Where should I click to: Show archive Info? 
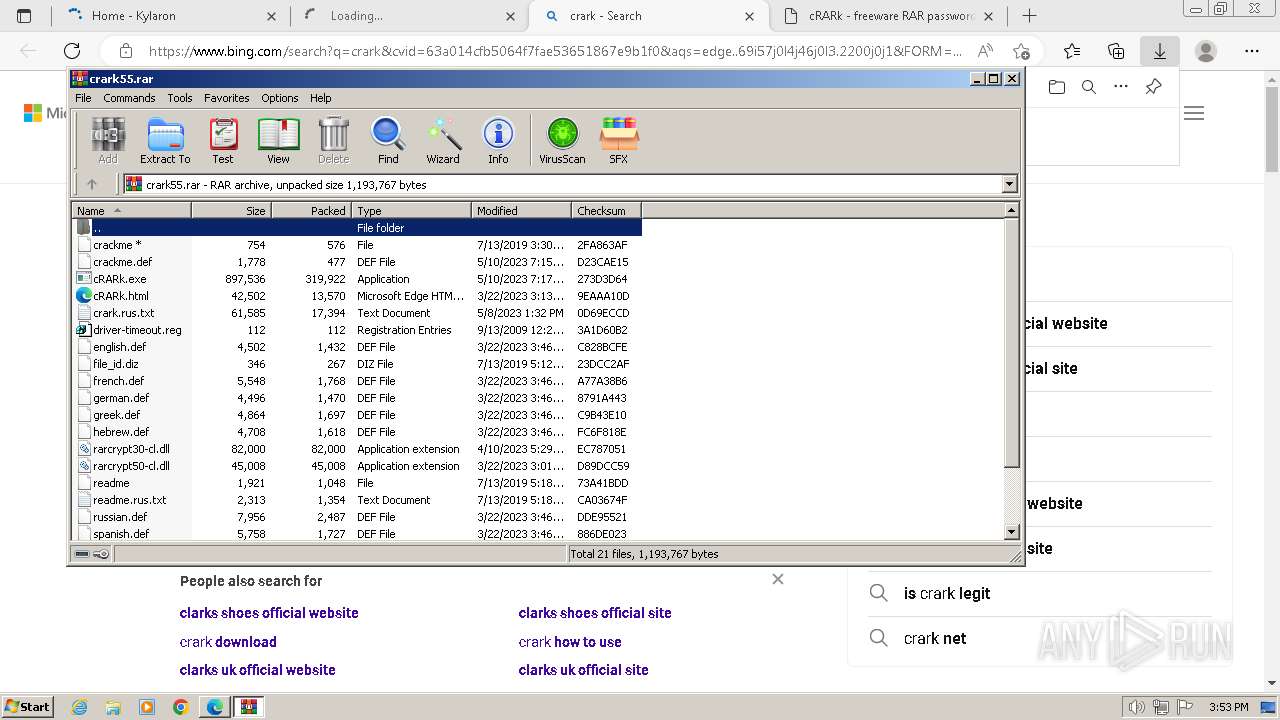(x=498, y=140)
